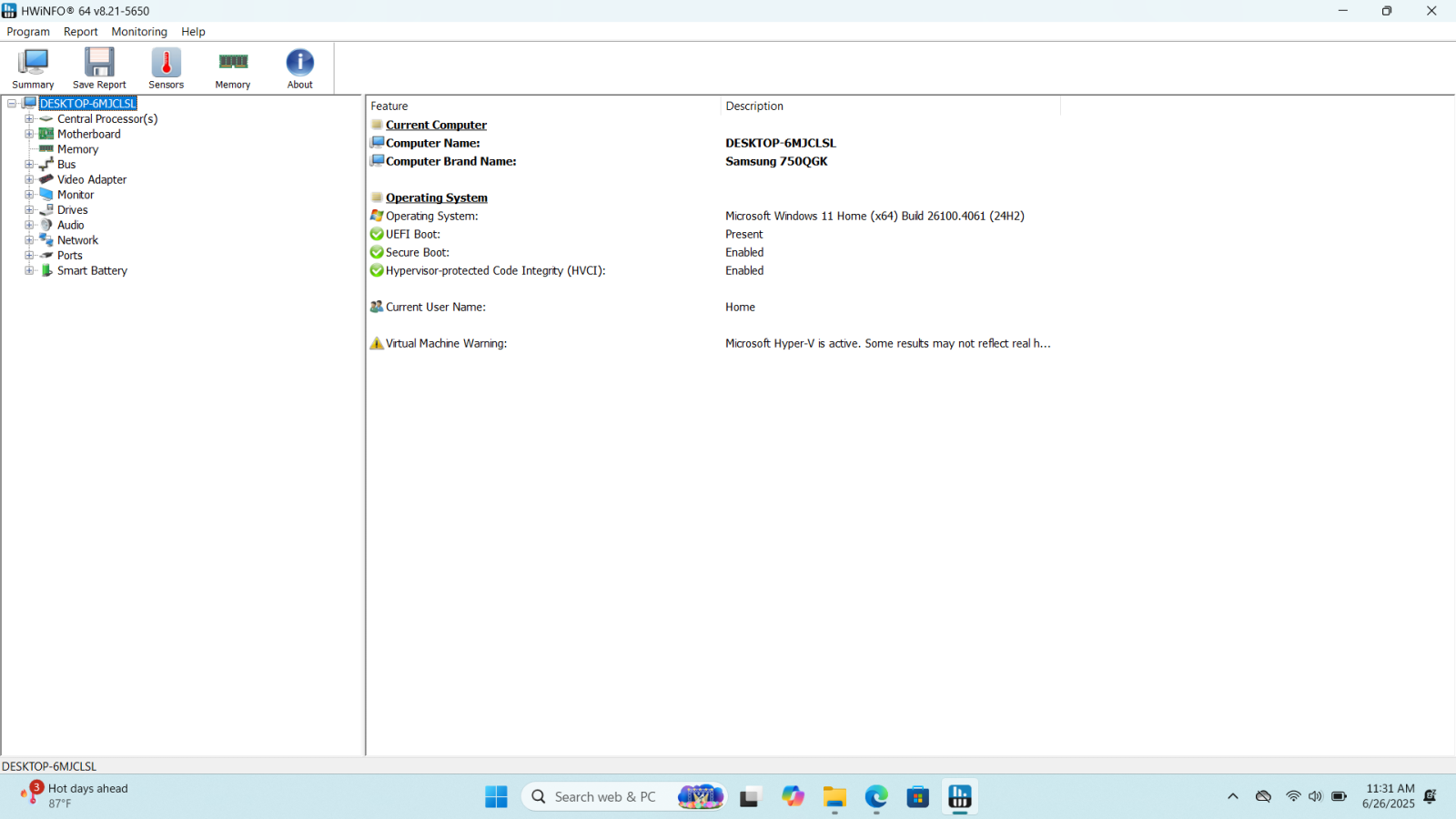The image size is (1456, 819).
Task: Expand the Central Processor(s) tree node
Action: point(29,119)
